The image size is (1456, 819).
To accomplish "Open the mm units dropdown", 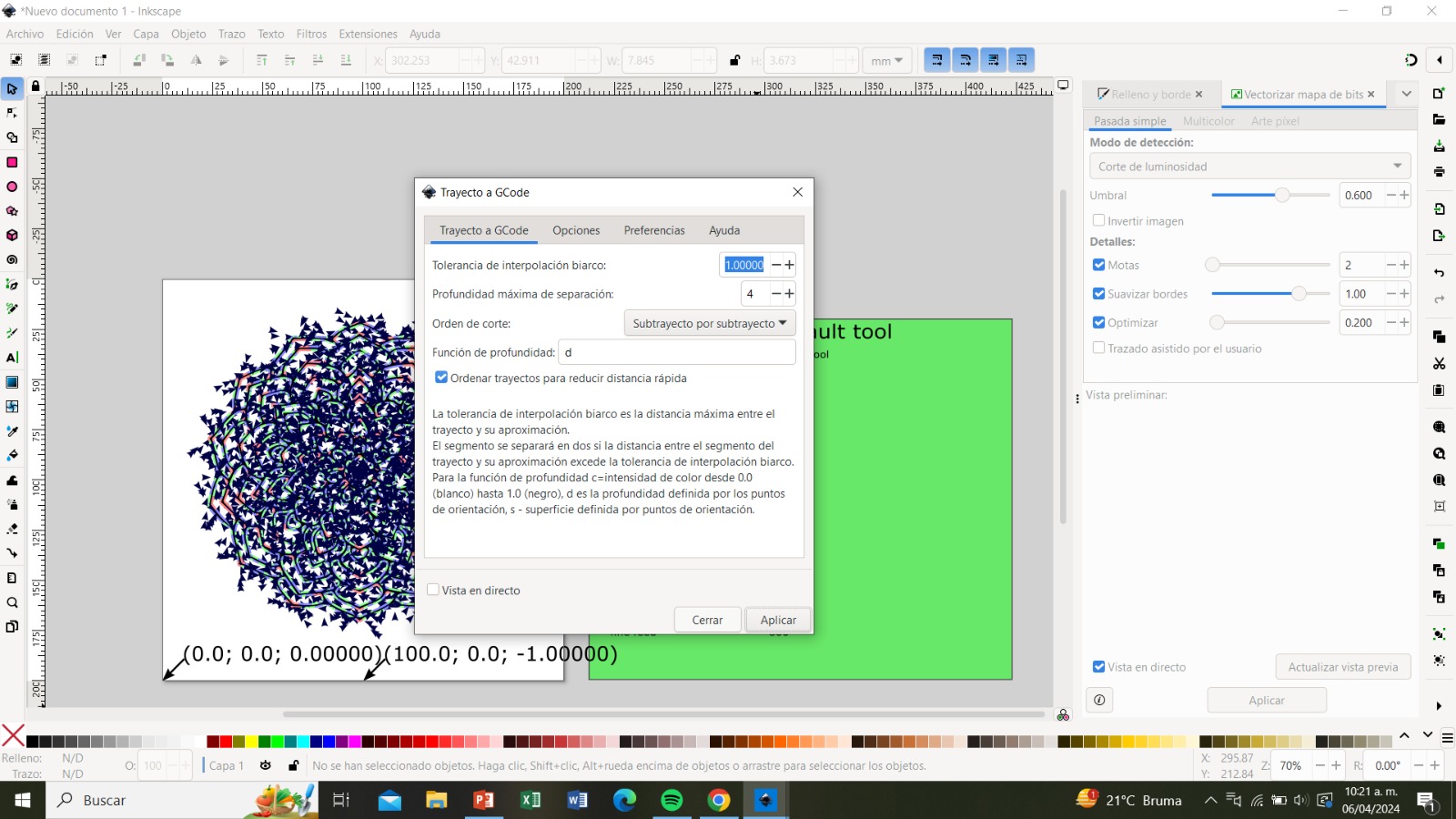I will [x=886, y=60].
